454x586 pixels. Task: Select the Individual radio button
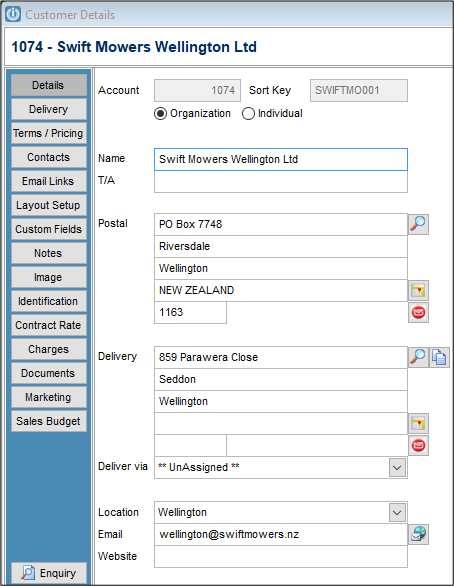pyautogui.click(x=248, y=114)
